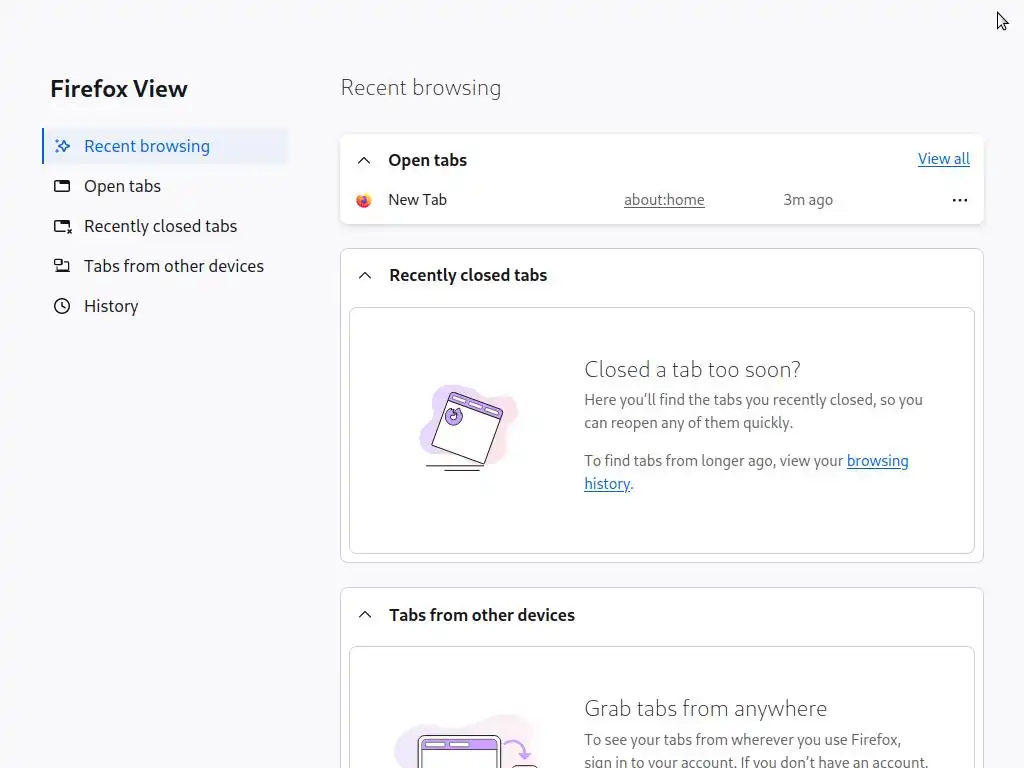Screen dimensions: 1024x768
Task: Click the Recently closed tabs sidebar icon
Action: tap(62, 226)
